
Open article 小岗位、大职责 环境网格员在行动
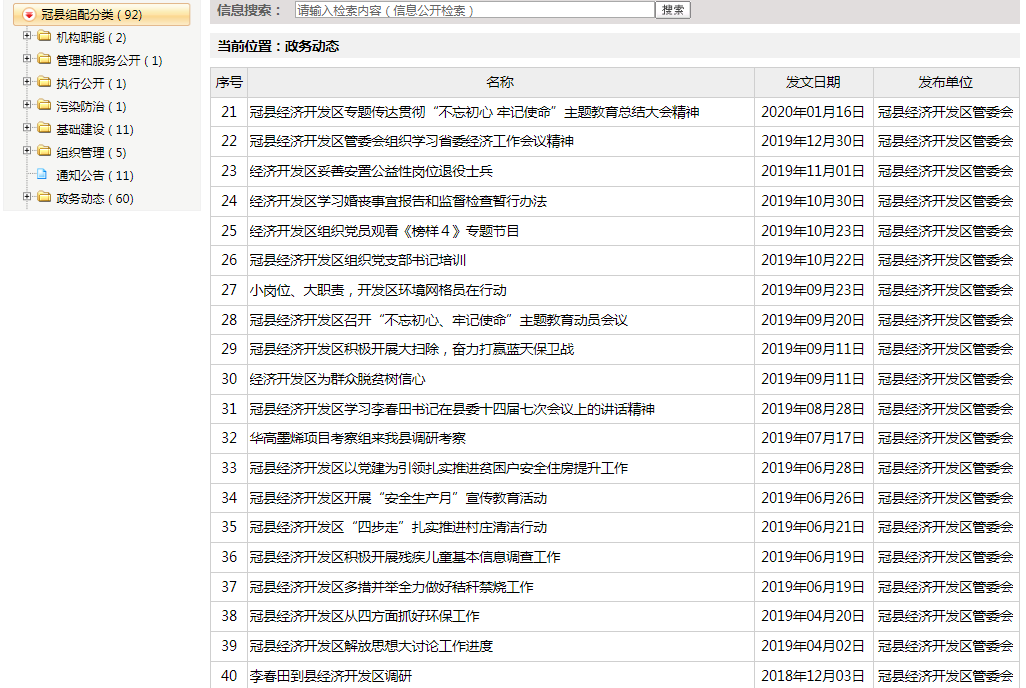click(378, 290)
